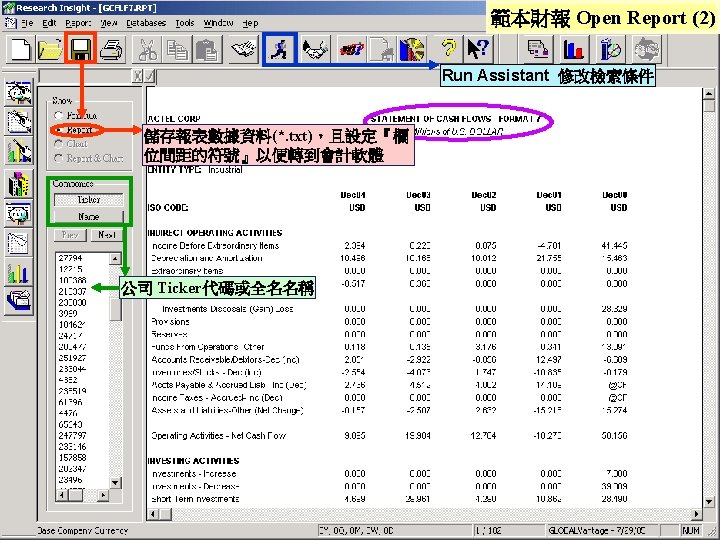
Task: Click the Next company button
Action: tap(107, 235)
